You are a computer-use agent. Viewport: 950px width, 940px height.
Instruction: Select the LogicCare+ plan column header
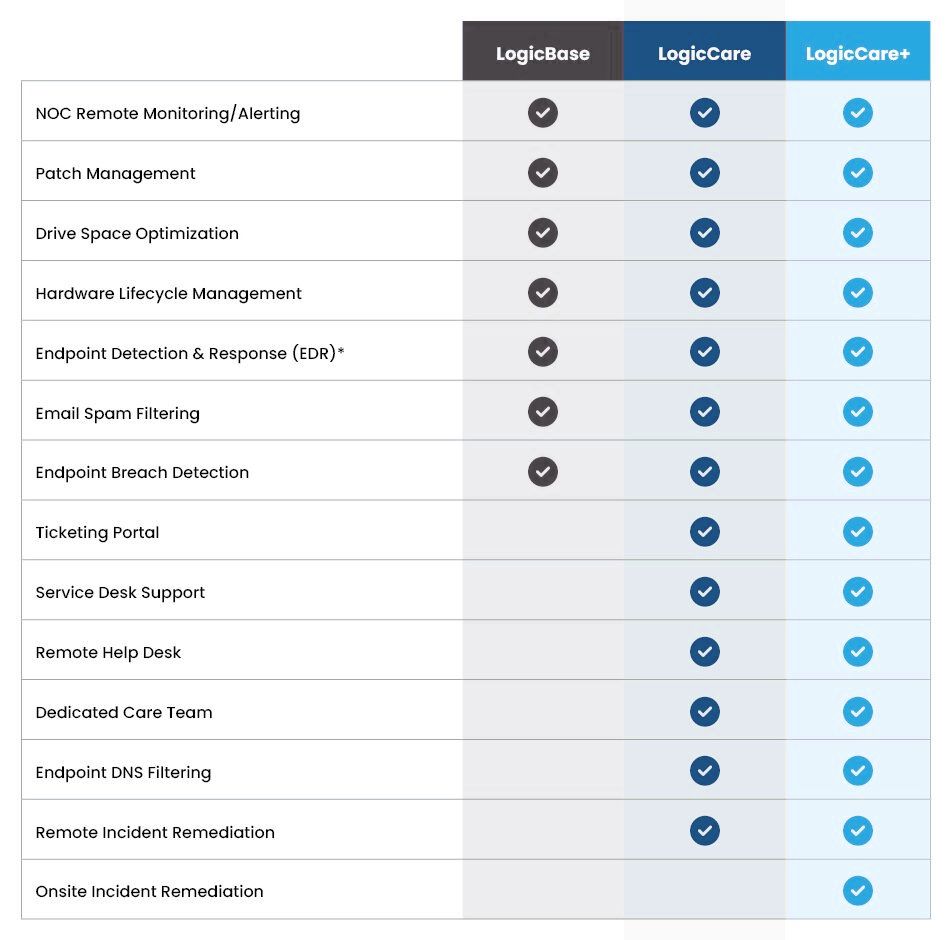coord(857,54)
